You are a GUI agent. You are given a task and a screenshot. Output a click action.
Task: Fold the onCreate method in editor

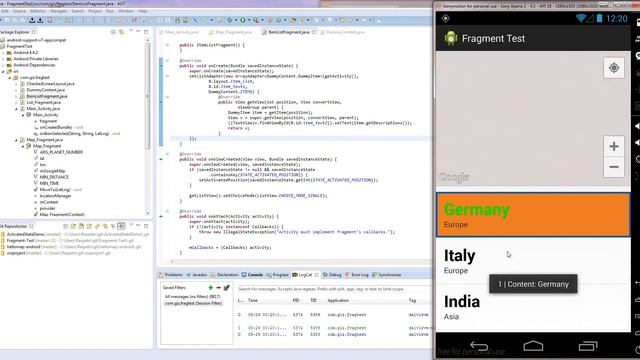(x=167, y=60)
